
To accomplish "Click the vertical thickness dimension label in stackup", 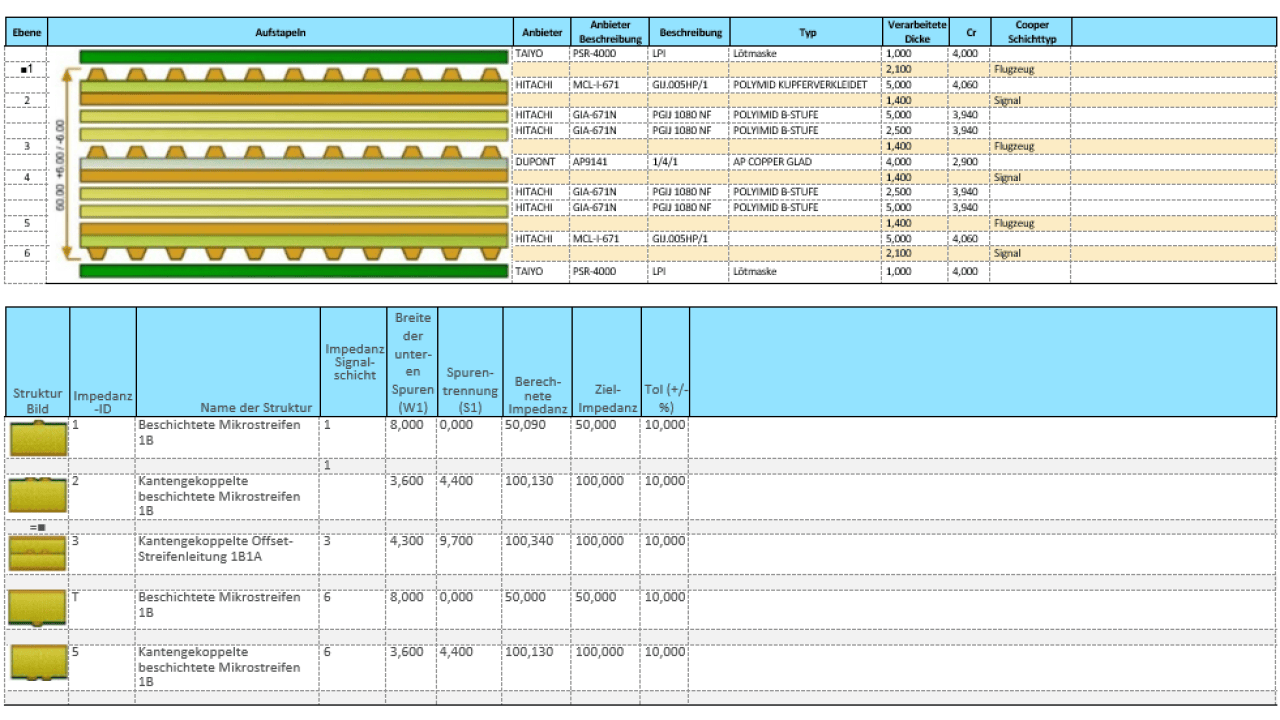I will [61, 165].
